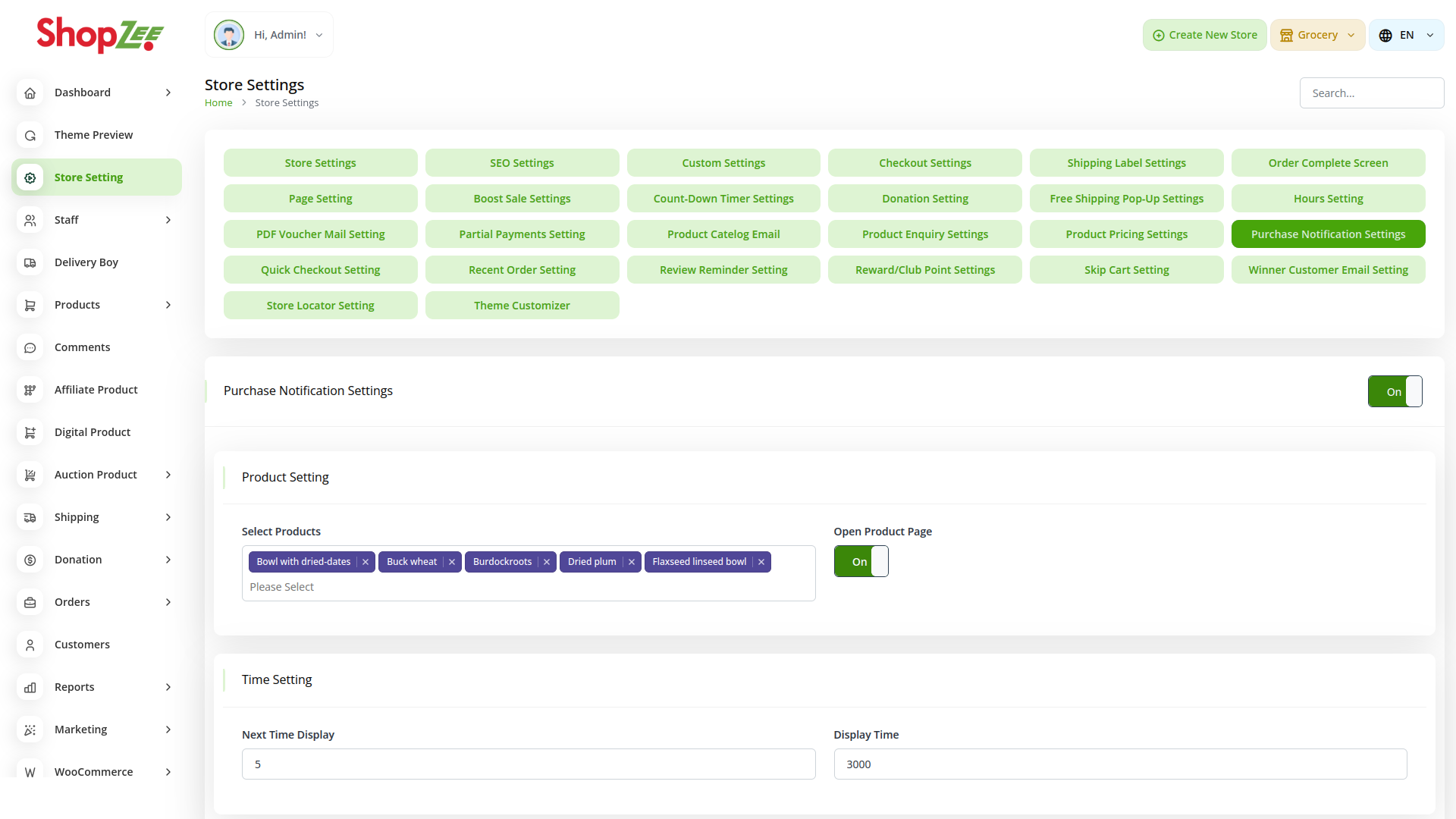Click the admin avatar picture
Viewport: 1456px width, 819px height.
[229, 35]
